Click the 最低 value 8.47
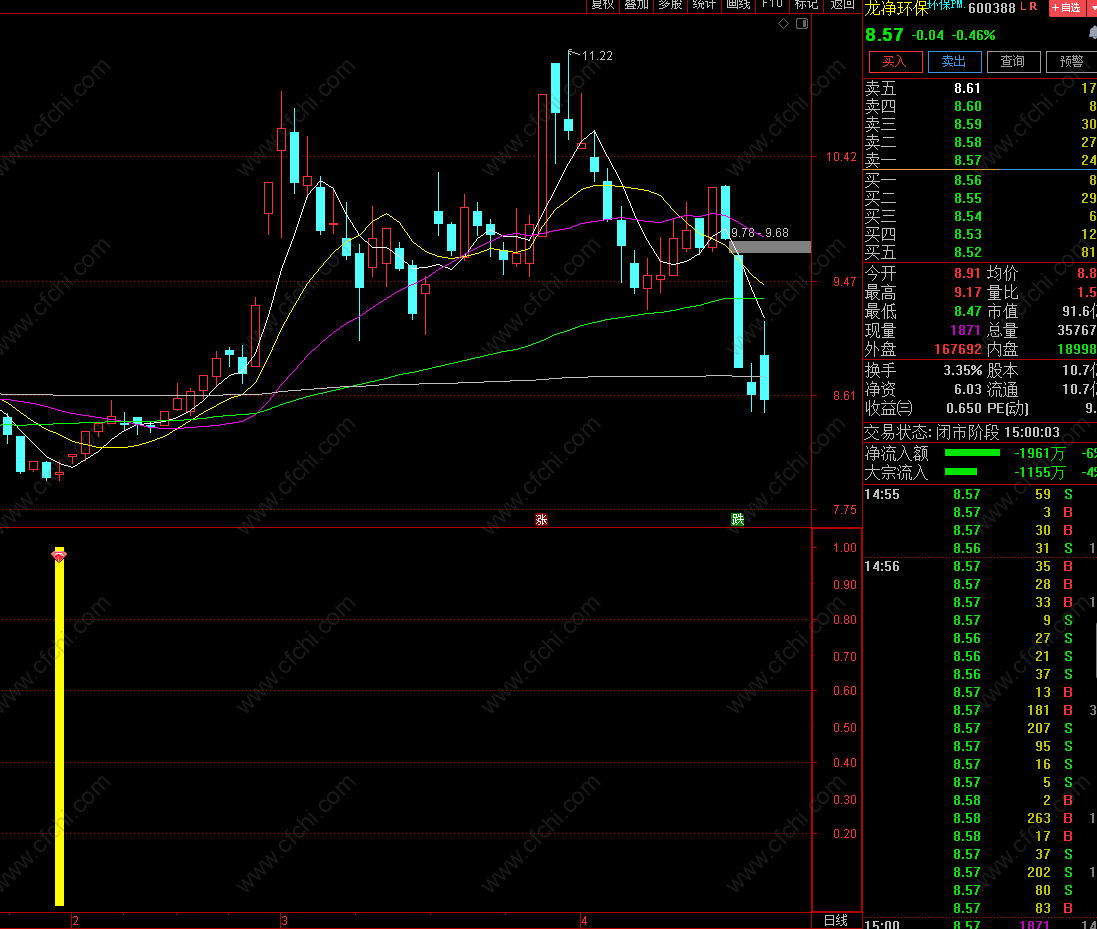The width and height of the screenshot is (1097, 929). 967,311
